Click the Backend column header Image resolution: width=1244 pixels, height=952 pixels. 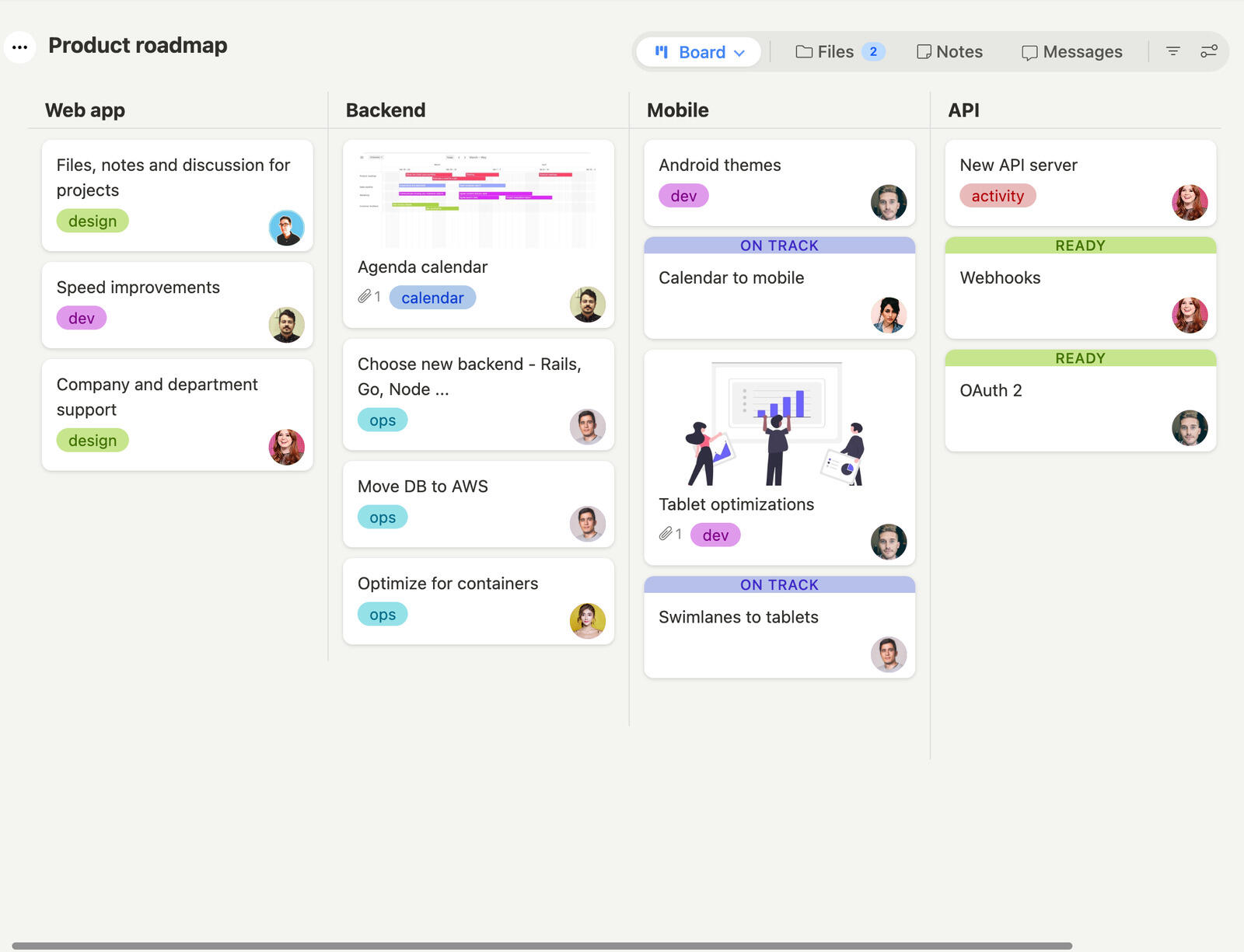[x=386, y=110]
